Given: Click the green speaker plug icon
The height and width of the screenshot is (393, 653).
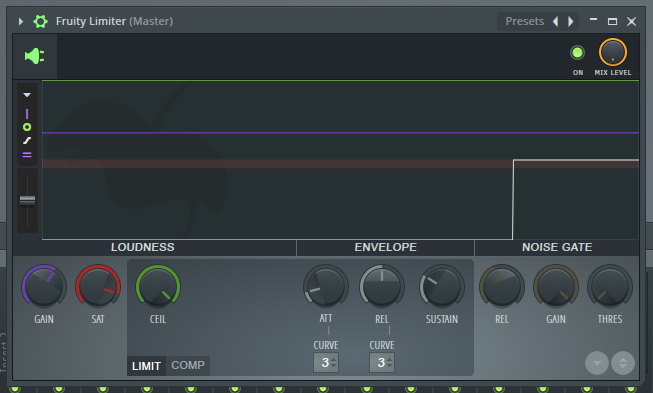Looking at the screenshot, I should [x=35, y=56].
